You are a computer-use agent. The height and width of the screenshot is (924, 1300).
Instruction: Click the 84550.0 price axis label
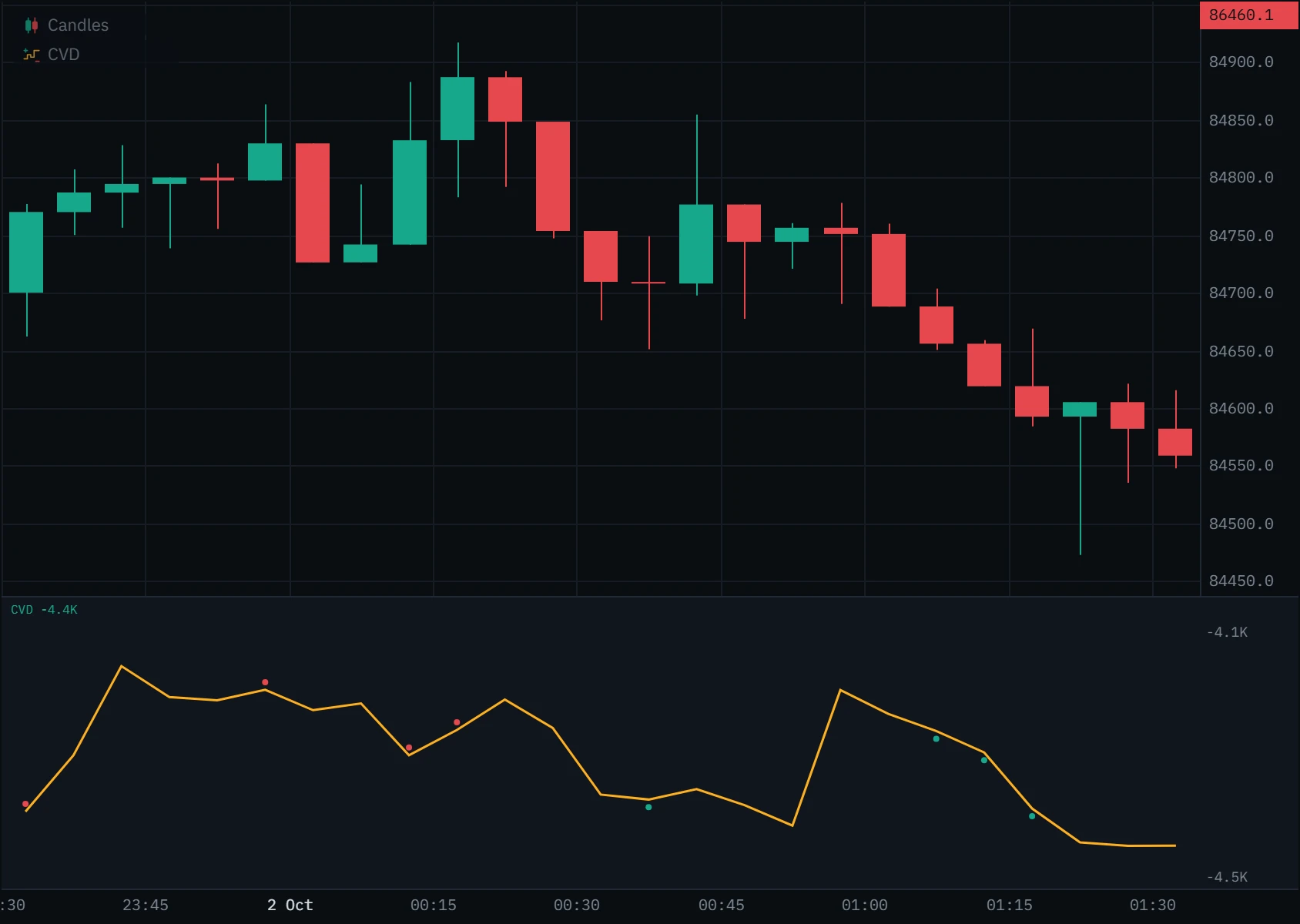pyautogui.click(x=1241, y=465)
